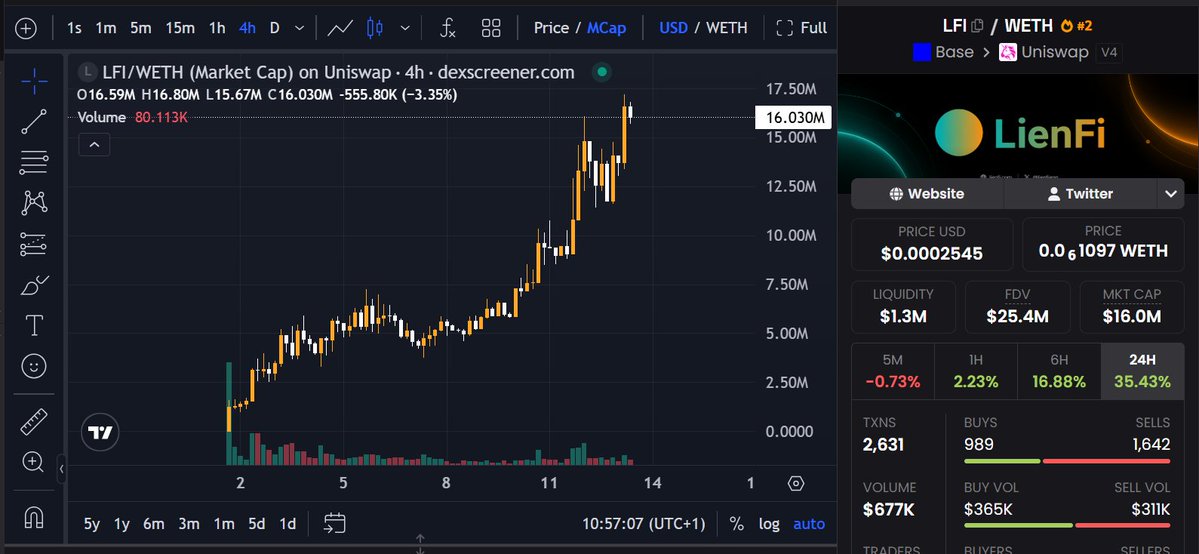
Task: Open chart settings hexagon icon
Action: 796,484
